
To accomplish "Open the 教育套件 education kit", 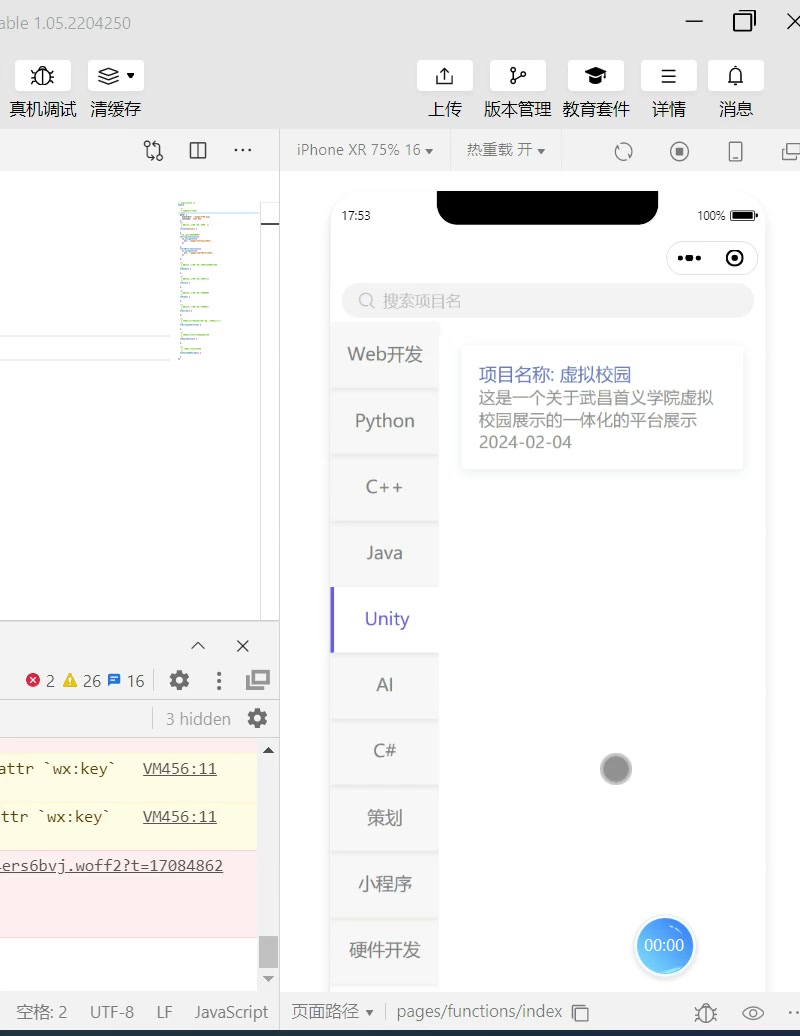I will 595,76.
